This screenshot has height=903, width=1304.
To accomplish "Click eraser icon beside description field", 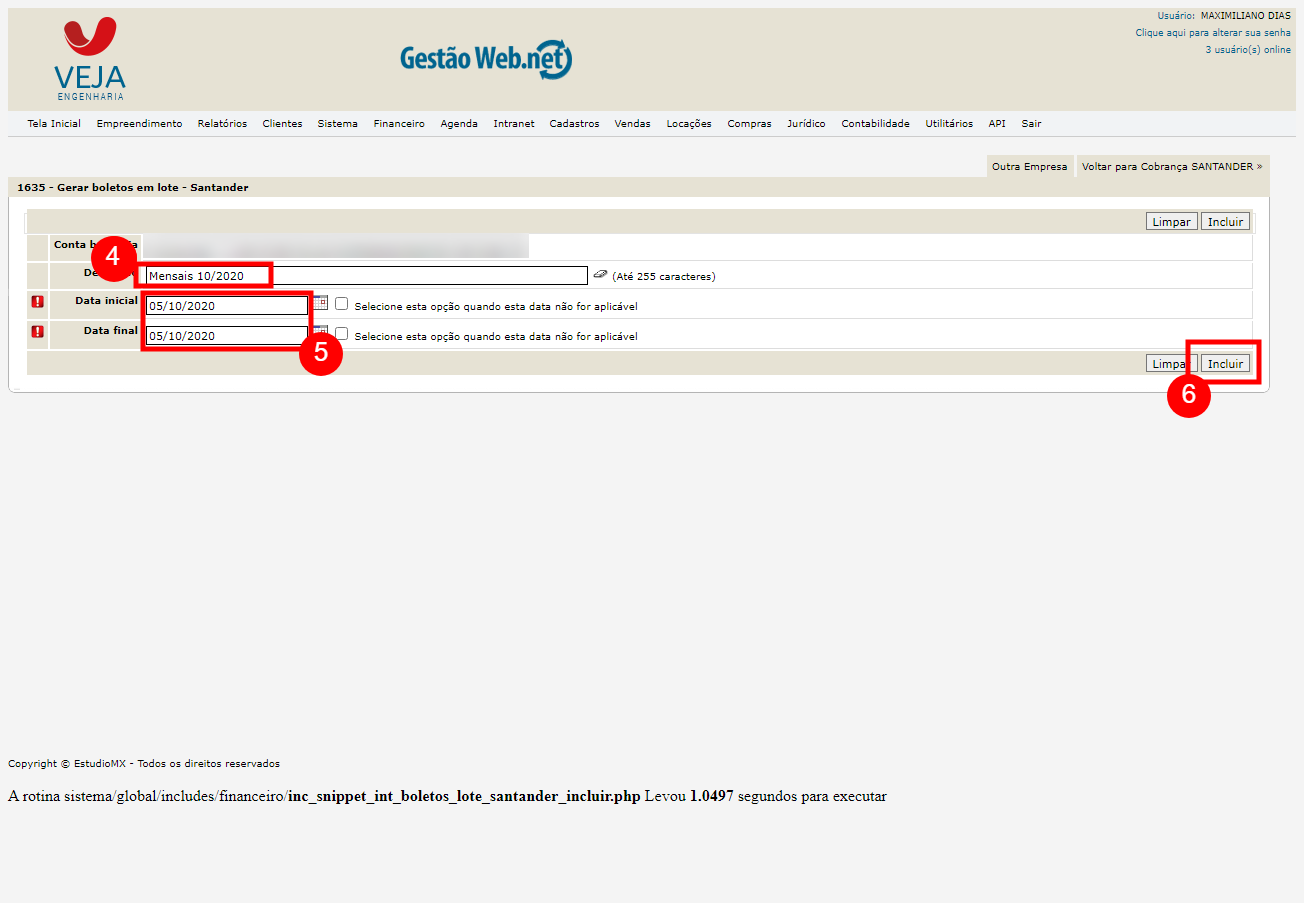I will coord(600,274).
